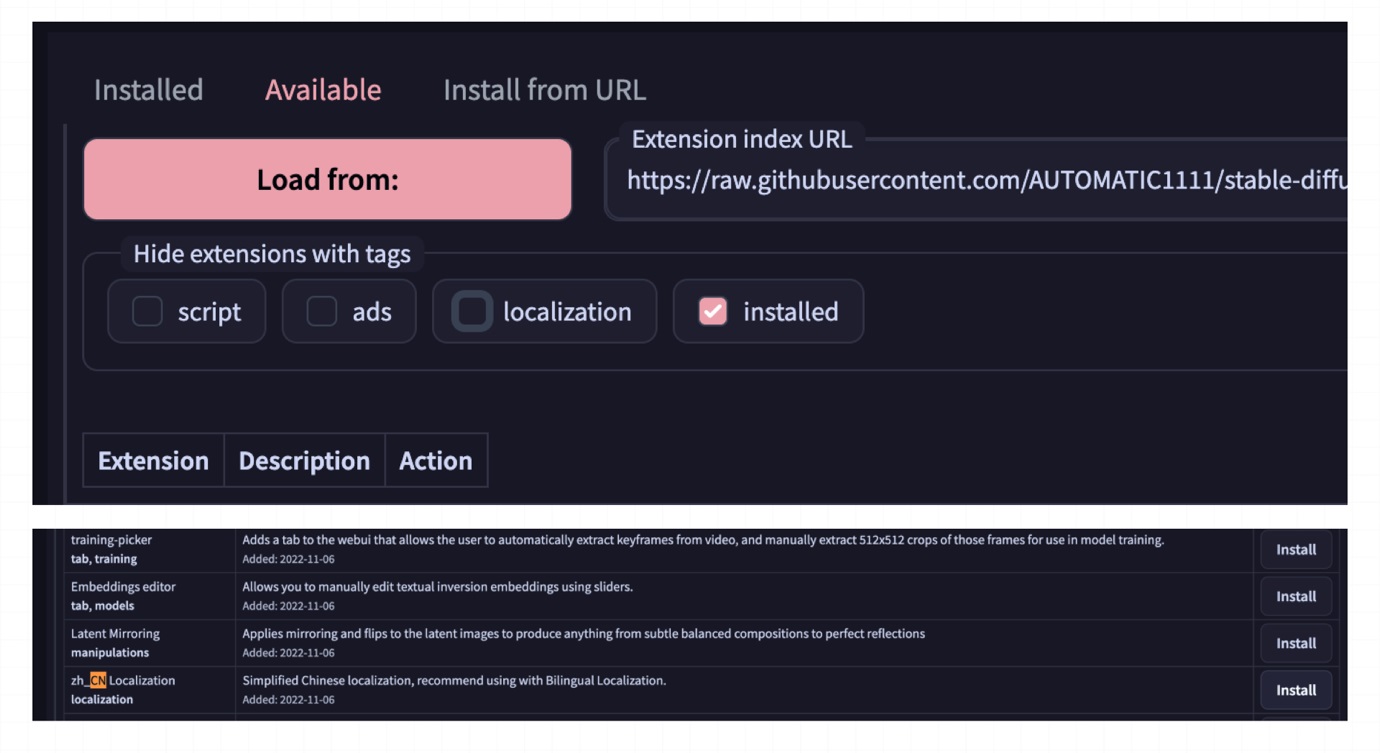This screenshot has height=753, width=1380.
Task: Focus the Extension index URL field
Action: (980, 181)
